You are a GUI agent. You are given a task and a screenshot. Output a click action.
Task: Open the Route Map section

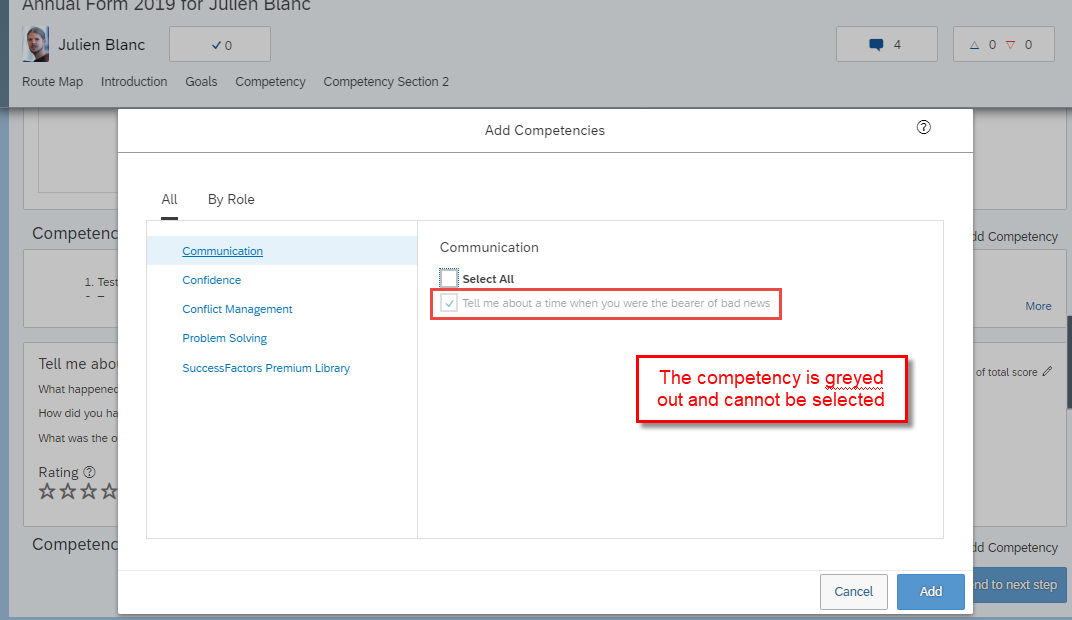(x=53, y=82)
